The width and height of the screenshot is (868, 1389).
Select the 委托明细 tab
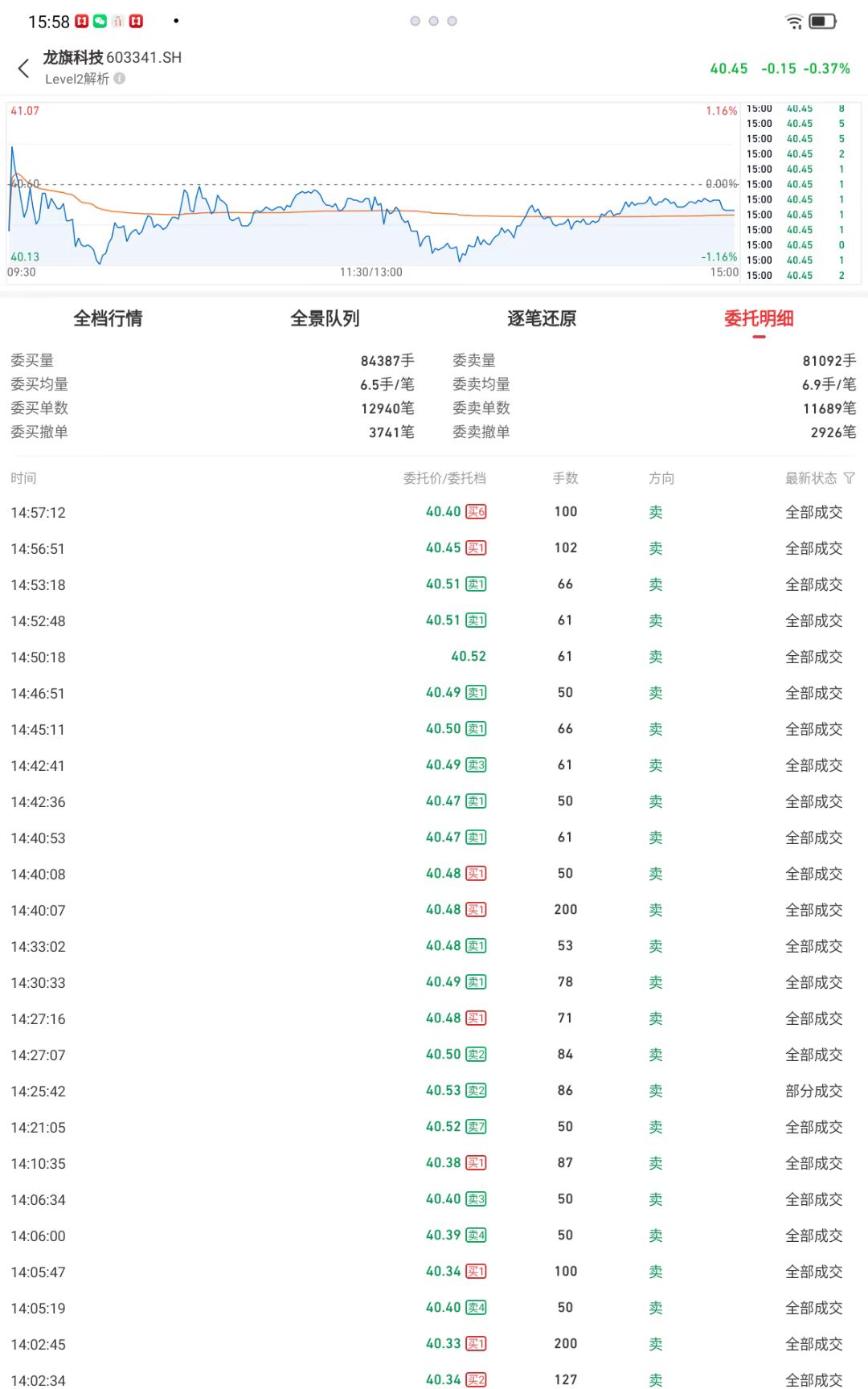coord(759,318)
